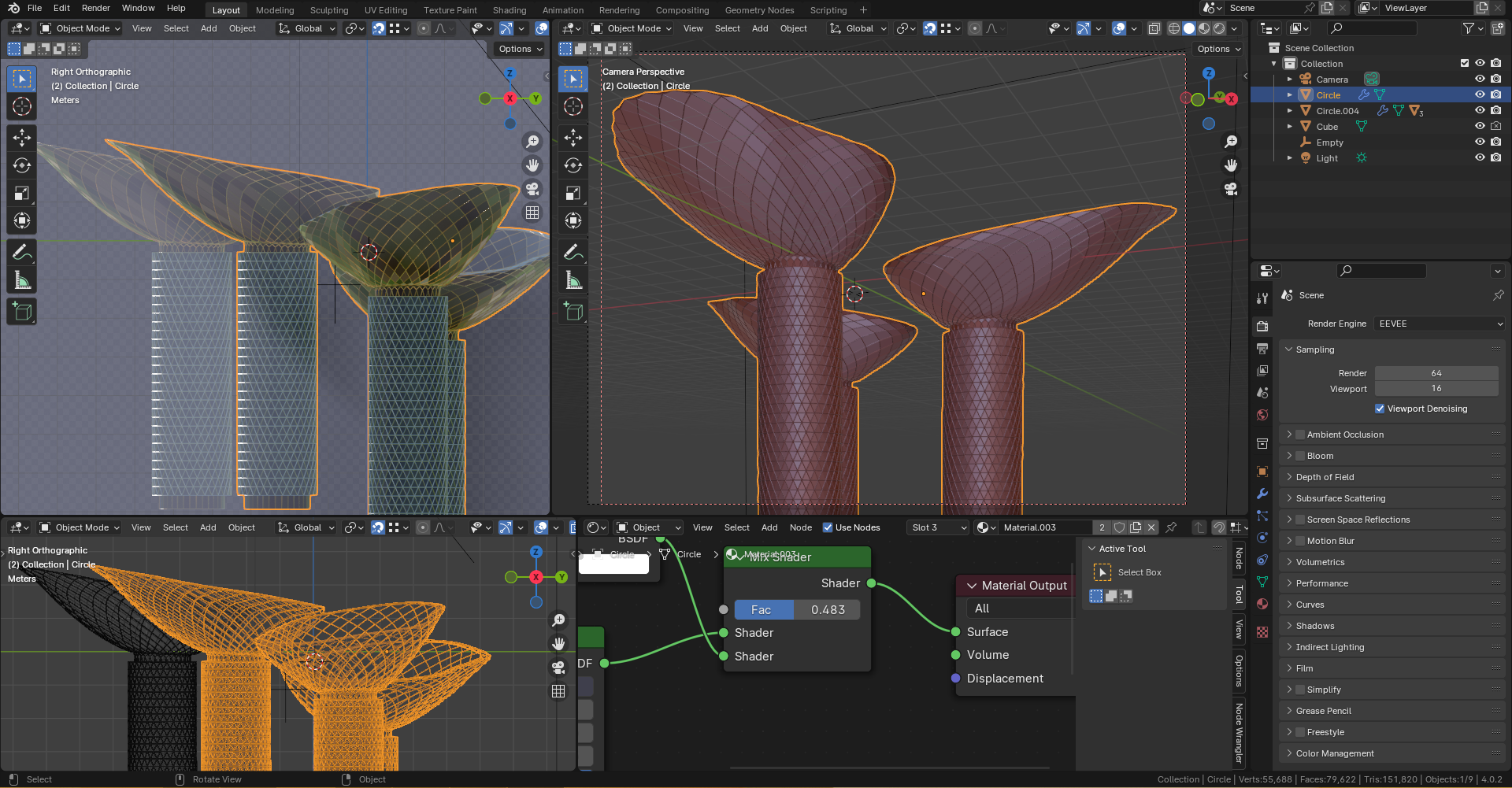Toggle camera view icon in camera viewport
This screenshot has height=788, width=1512.
pyautogui.click(x=1230, y=190)
